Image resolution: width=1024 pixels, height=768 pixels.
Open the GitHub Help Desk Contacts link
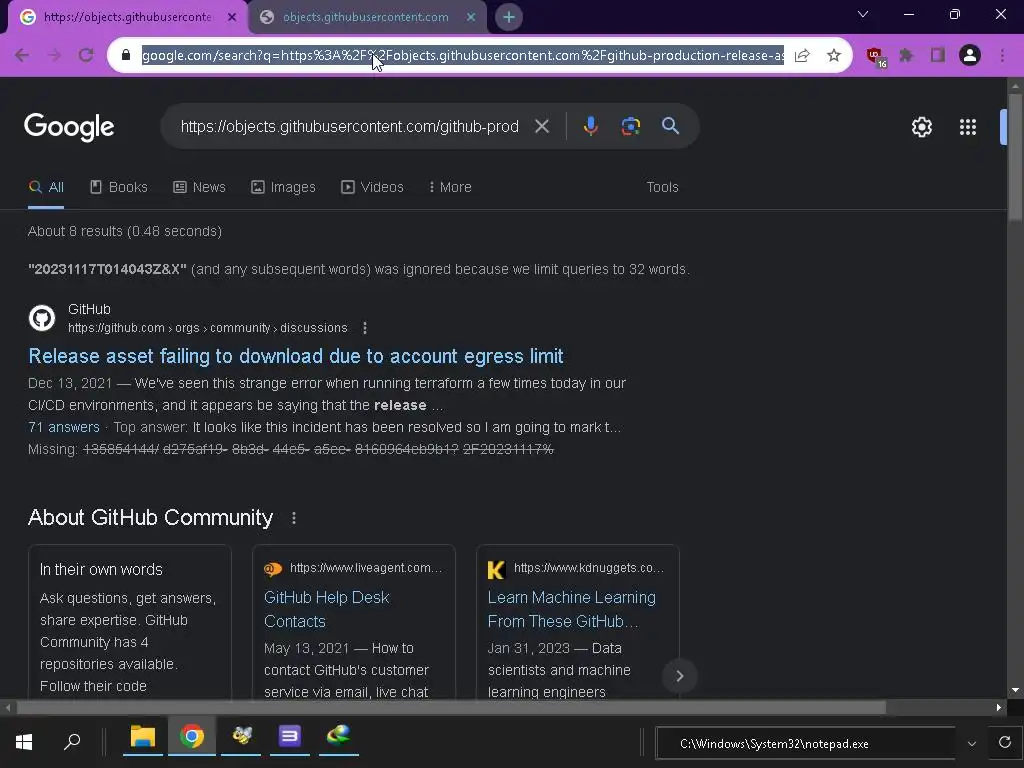pyautogui.click(x=327, y=609)
